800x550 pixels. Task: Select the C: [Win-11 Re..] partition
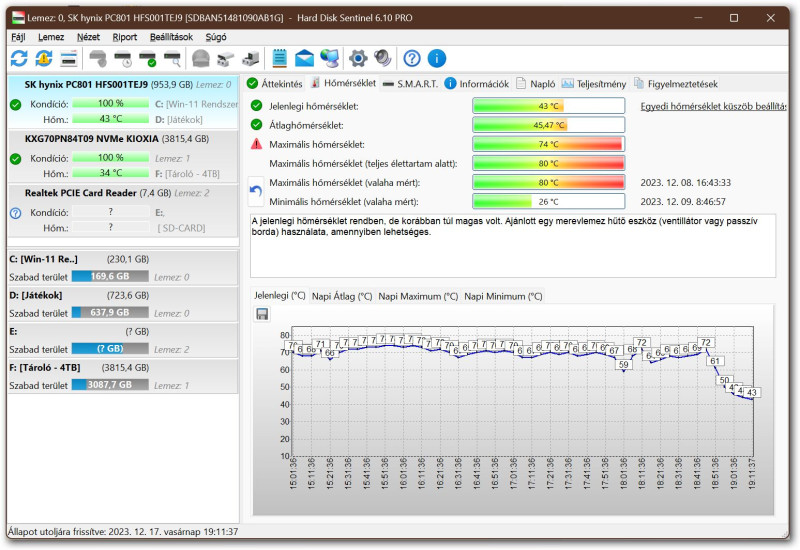coord(123,268)
